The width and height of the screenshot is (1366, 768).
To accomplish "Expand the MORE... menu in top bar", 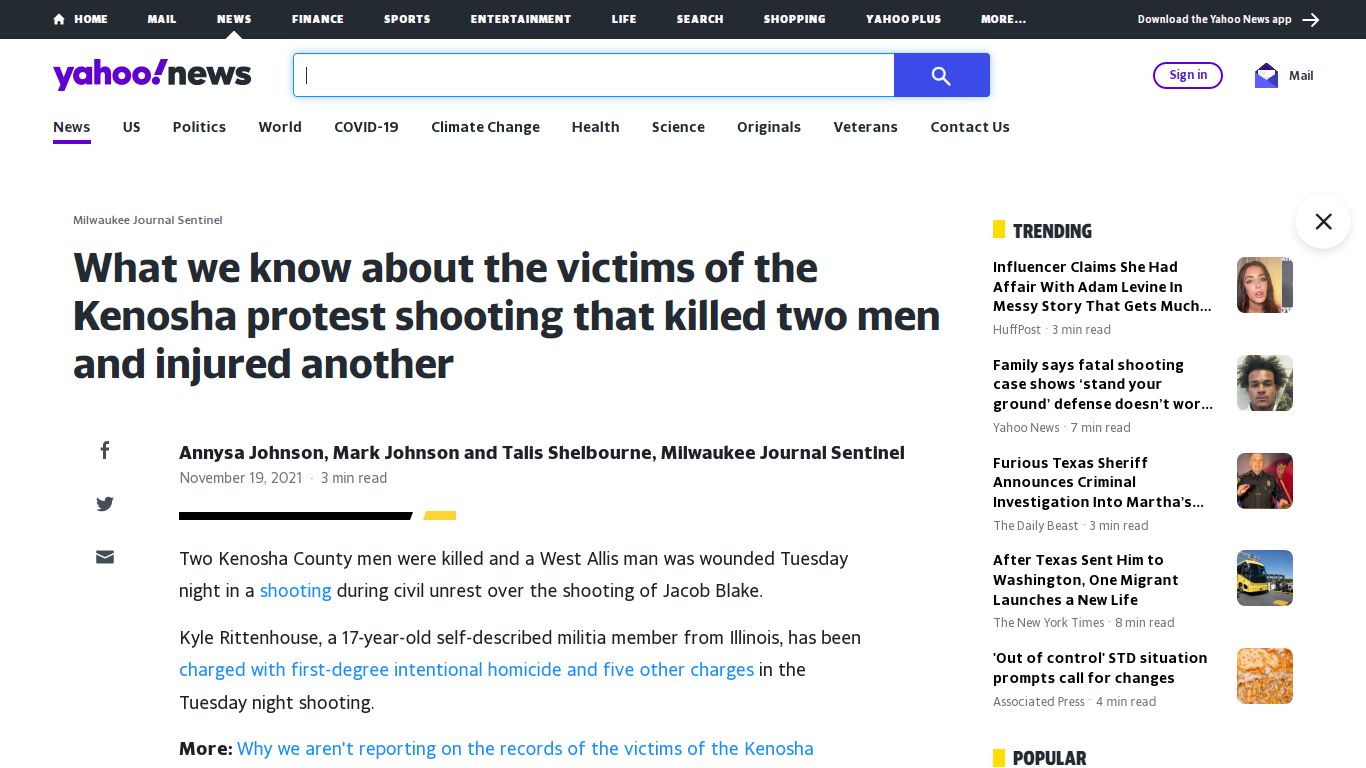I will tap(1003, 19).
